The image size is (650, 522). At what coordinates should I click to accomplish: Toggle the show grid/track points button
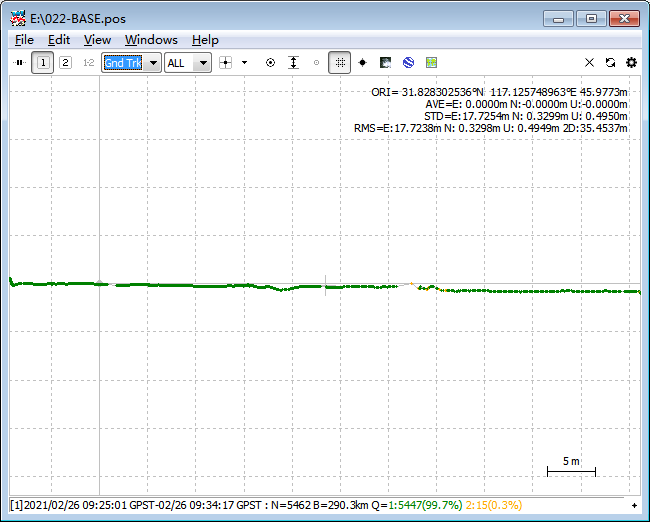coord(340,63)
